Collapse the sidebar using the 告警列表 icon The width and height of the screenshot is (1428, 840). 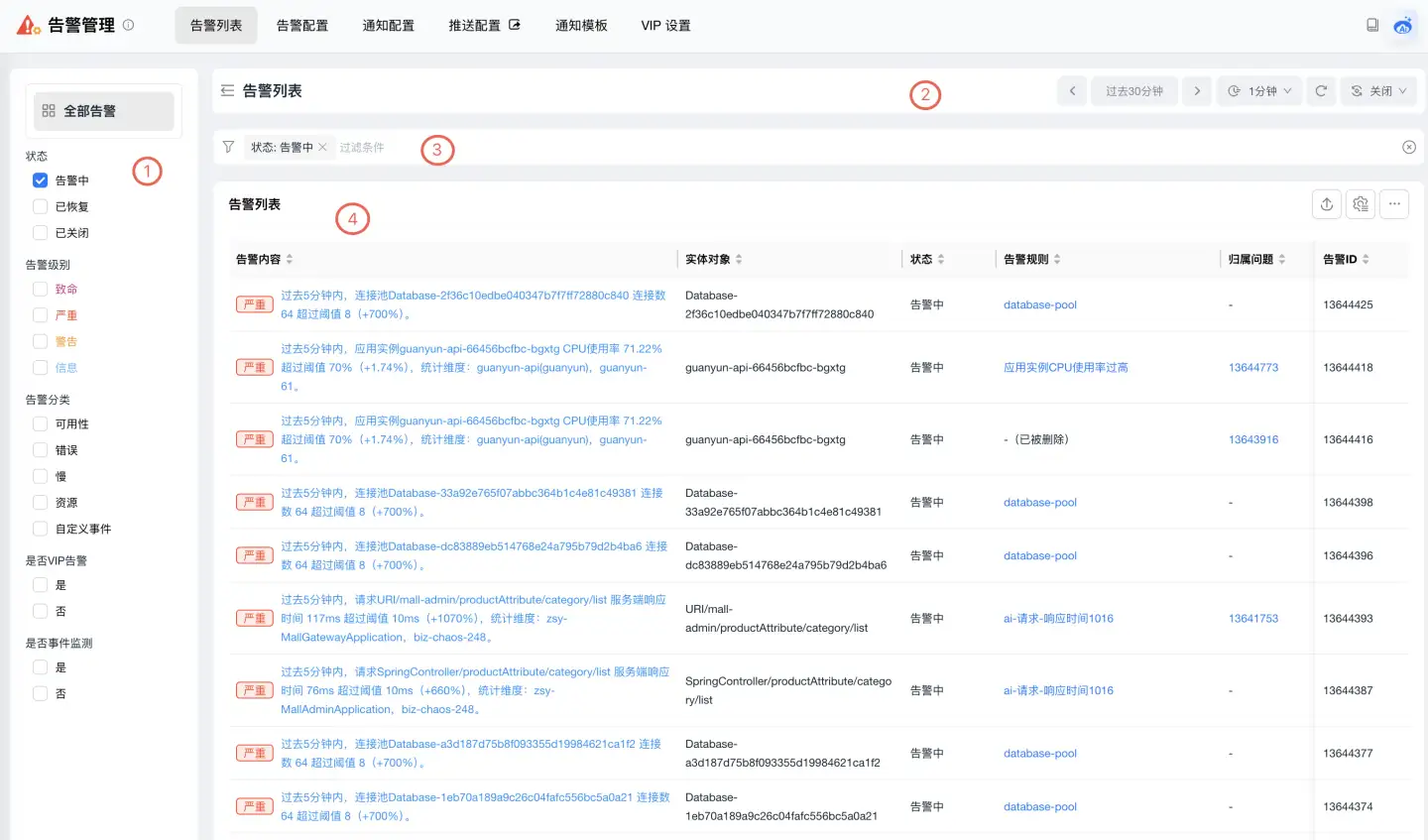227,91
